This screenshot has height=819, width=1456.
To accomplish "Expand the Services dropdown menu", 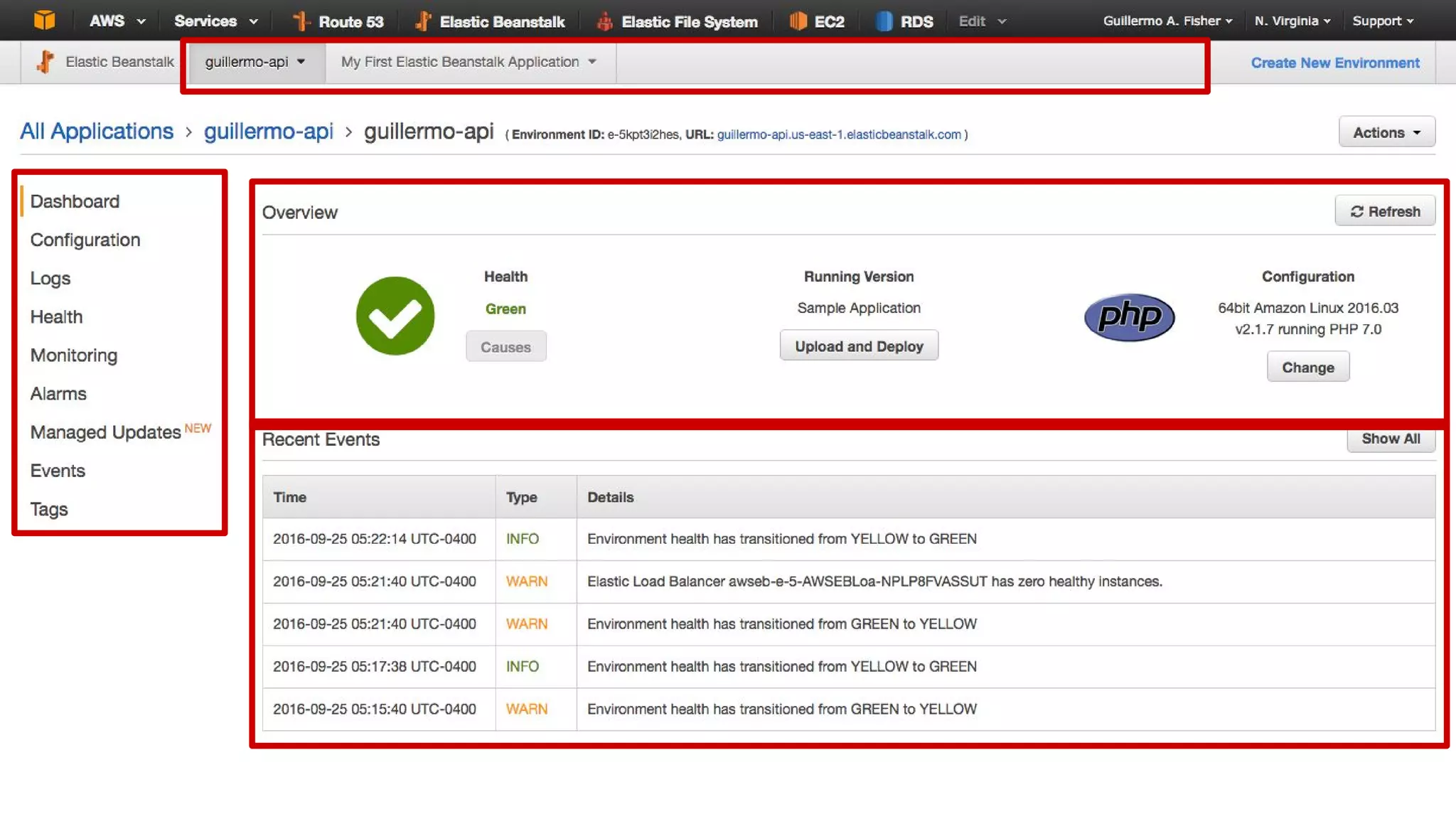I will point(215,21).
